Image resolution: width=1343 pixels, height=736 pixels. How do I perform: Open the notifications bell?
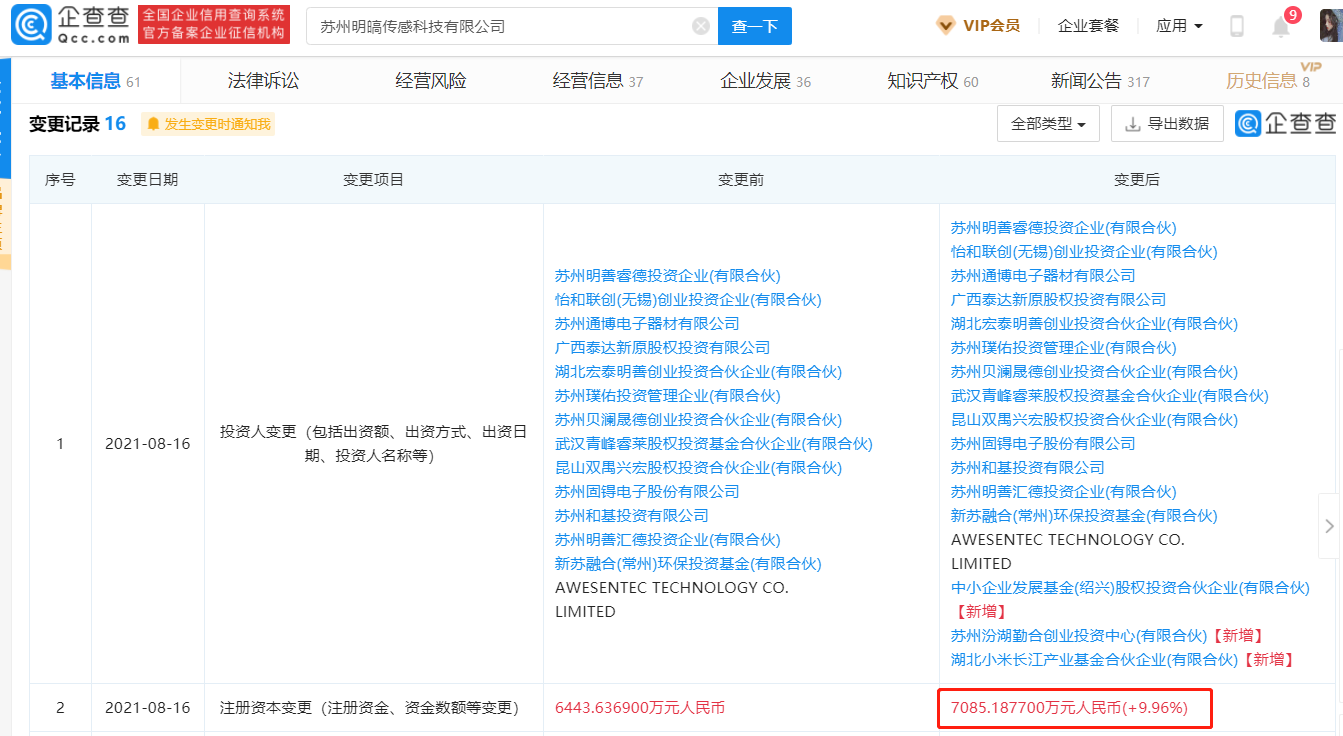coord(1281,27)
